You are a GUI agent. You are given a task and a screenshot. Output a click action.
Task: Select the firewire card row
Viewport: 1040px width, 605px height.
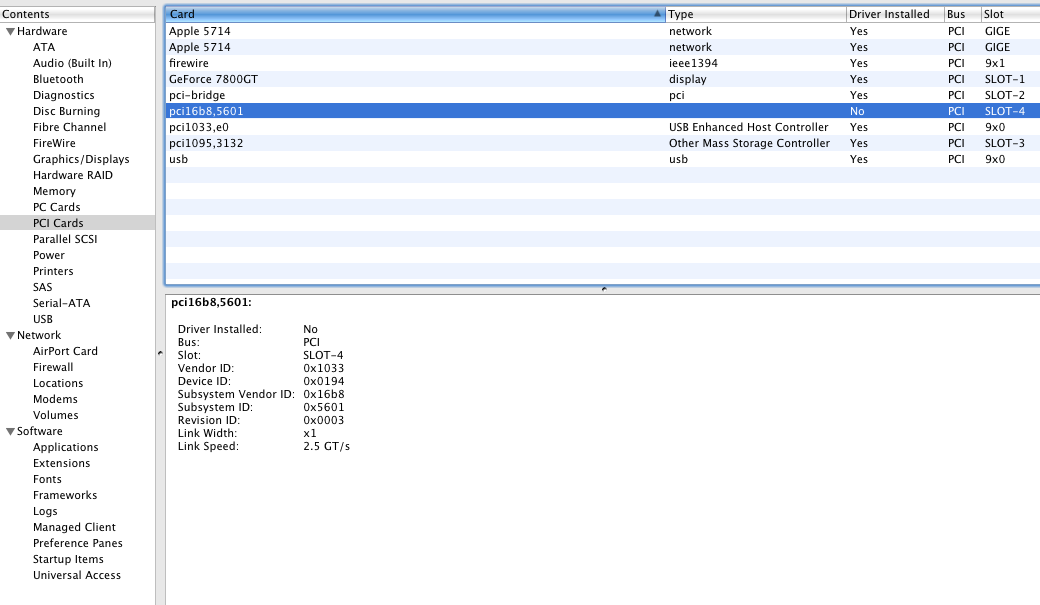click(603, 63)
